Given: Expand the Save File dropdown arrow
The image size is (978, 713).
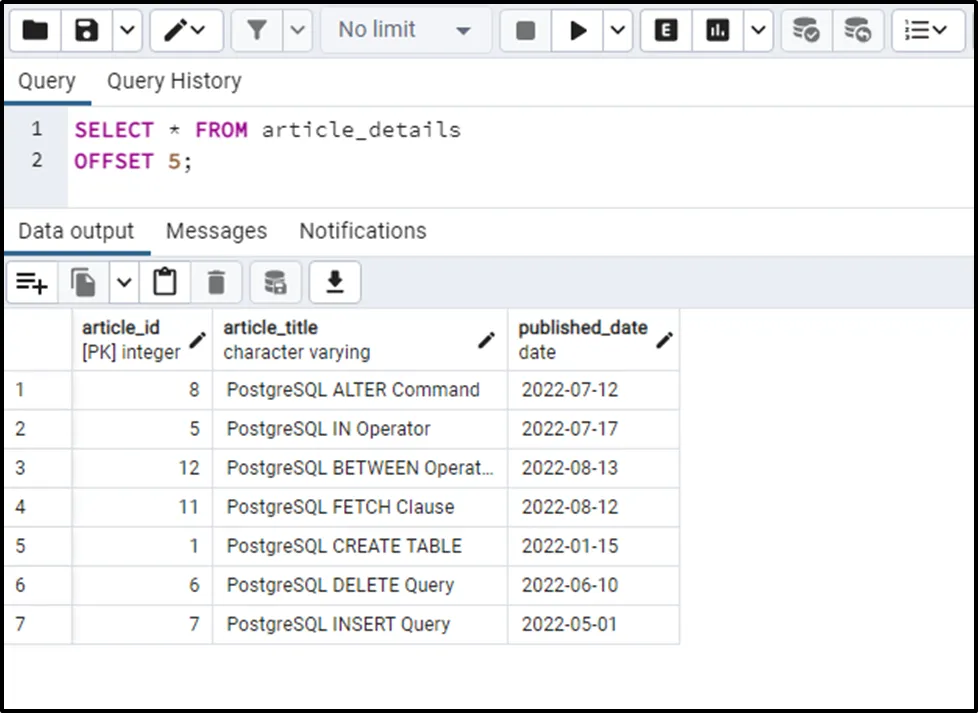Looking at the screenshot, I should [127, 31].
